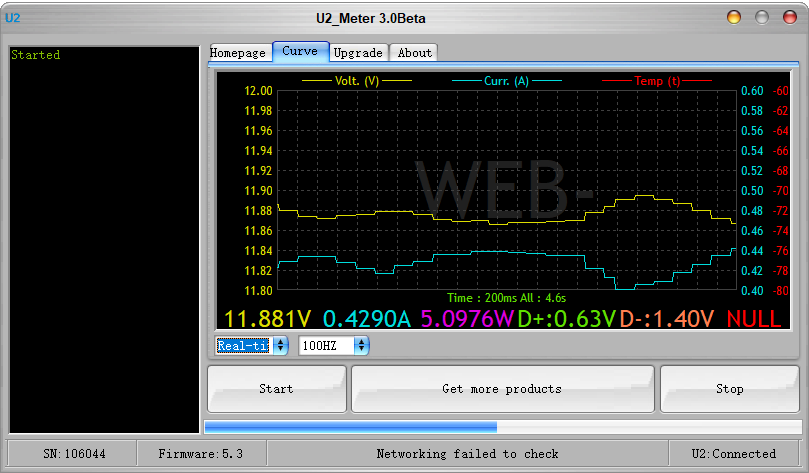The height and width of the screenshot is (473, 809).
Task: Click the Curr. (A) legend label
Action: pos(507,81)
